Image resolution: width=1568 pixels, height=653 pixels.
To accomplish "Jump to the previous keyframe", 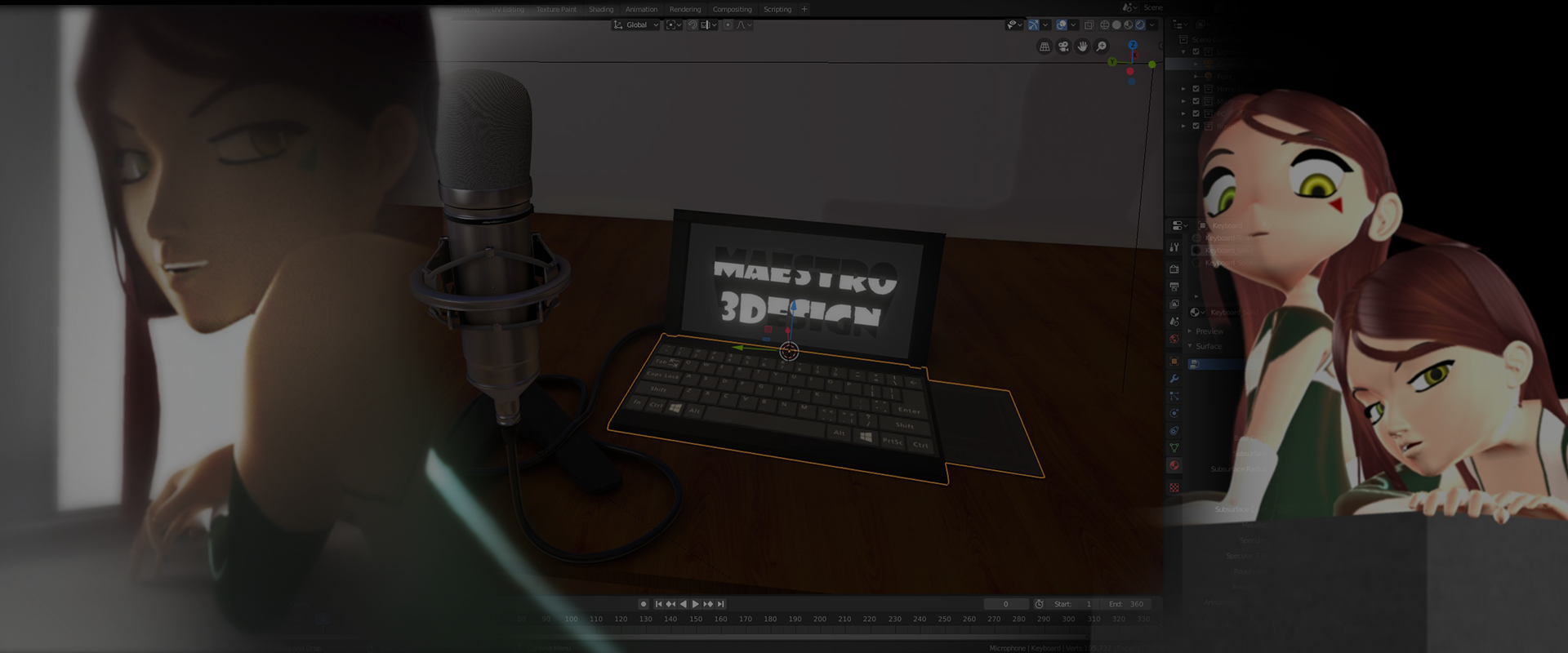I will tap(670, 604).
